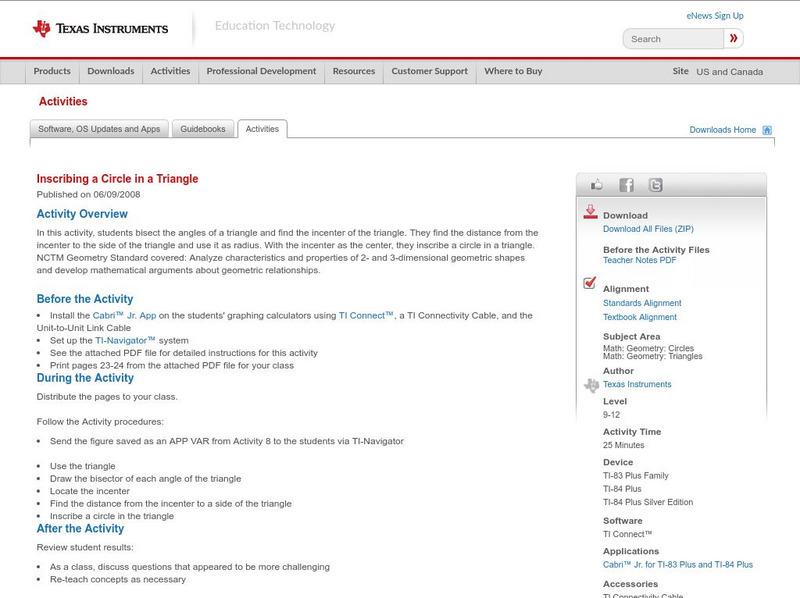The image size is (800, 598).
Task: Click the Activity Overview heading
Action: (x=82, y=214)
